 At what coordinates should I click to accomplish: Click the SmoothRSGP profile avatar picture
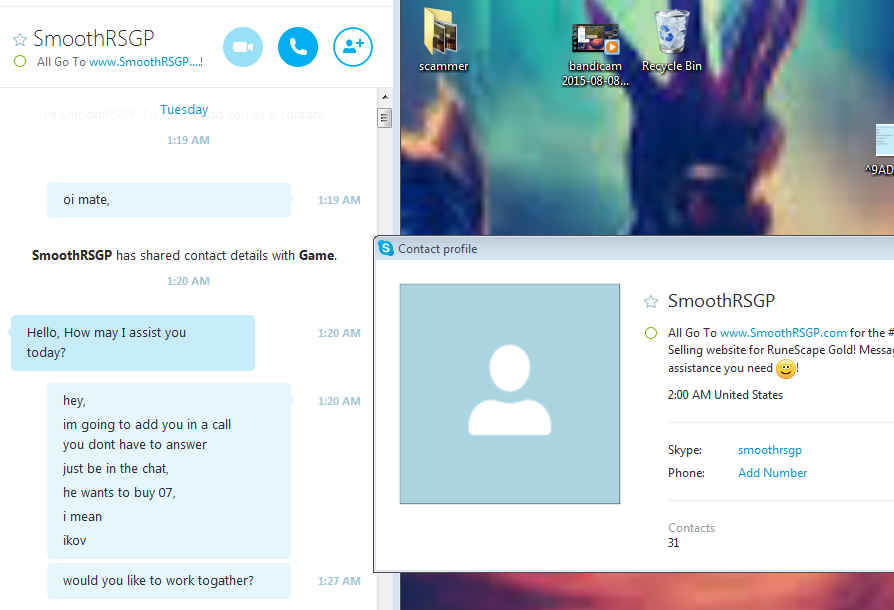[x=510, y=394]
